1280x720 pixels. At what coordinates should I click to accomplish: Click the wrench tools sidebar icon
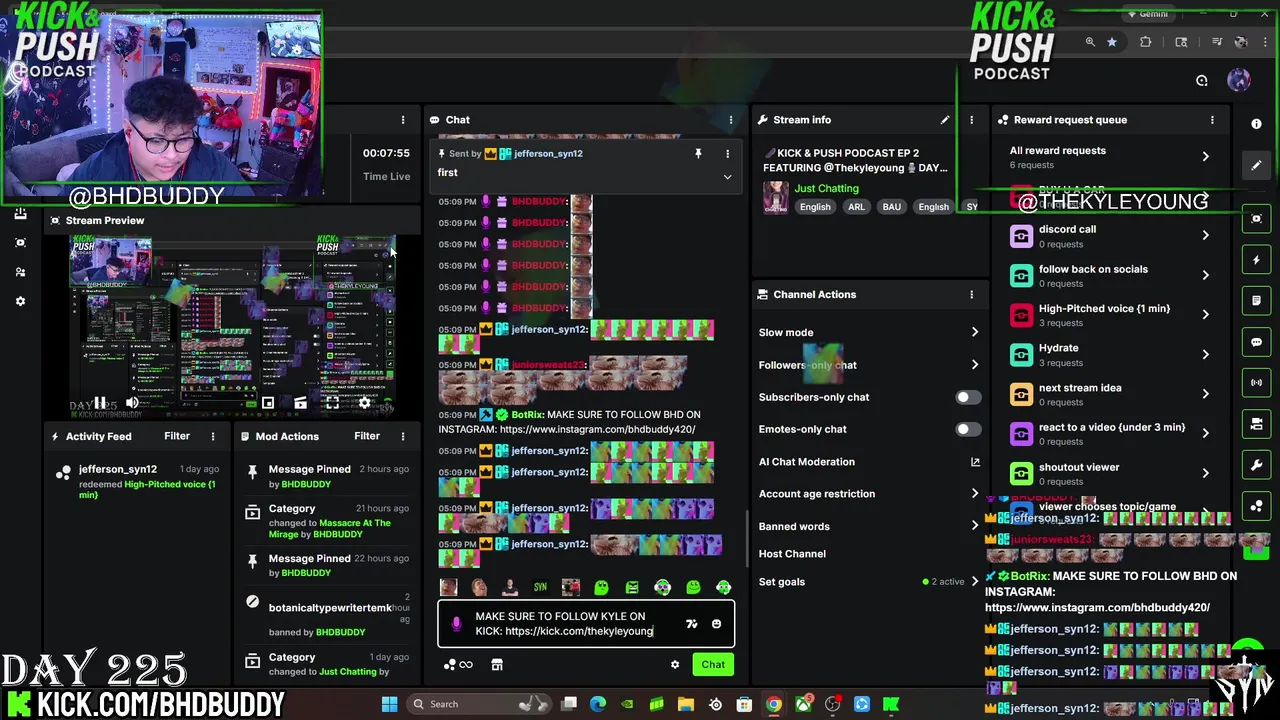(1256, 465)
